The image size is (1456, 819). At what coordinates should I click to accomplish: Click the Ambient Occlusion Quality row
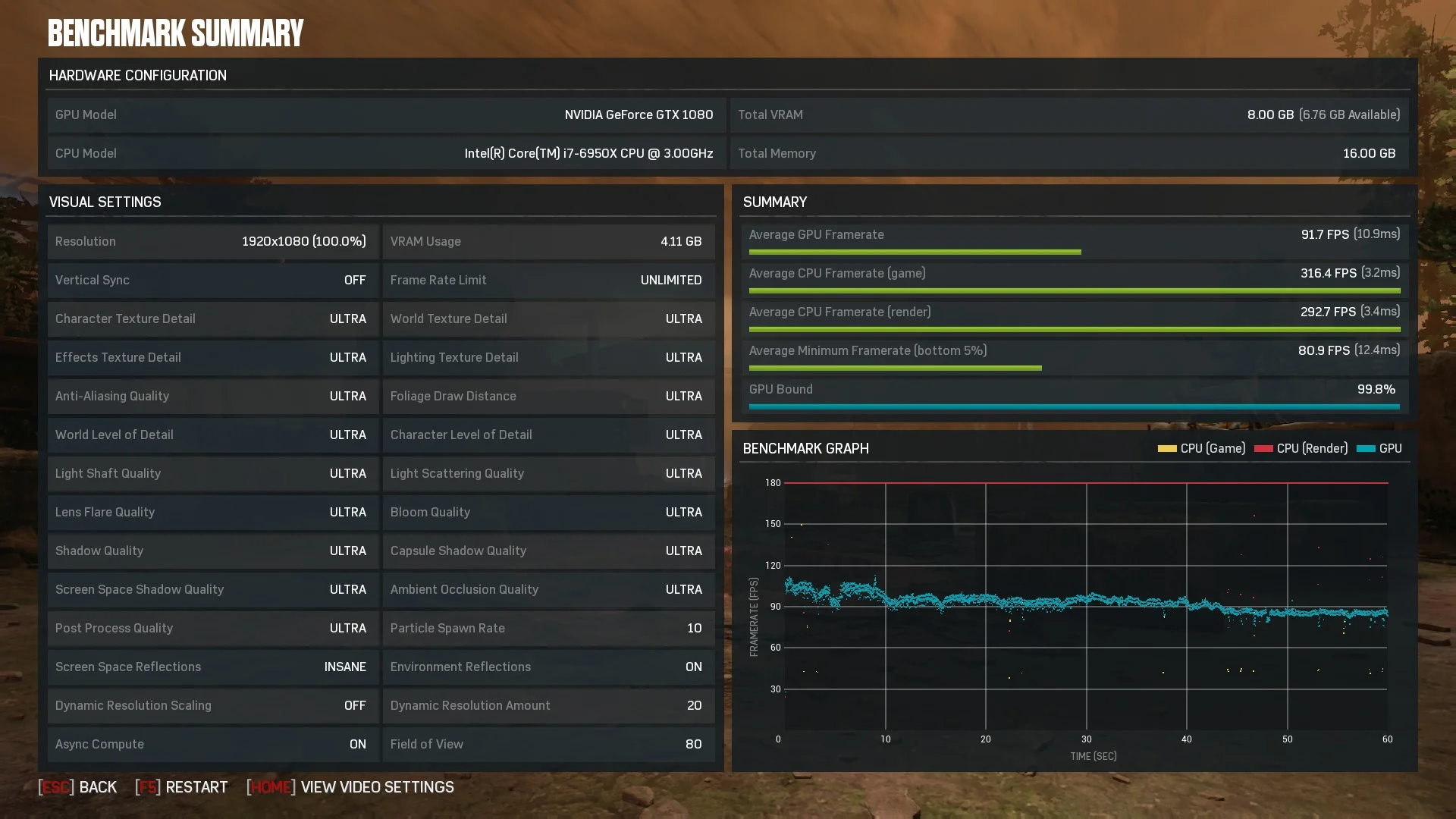pos(548,590)
